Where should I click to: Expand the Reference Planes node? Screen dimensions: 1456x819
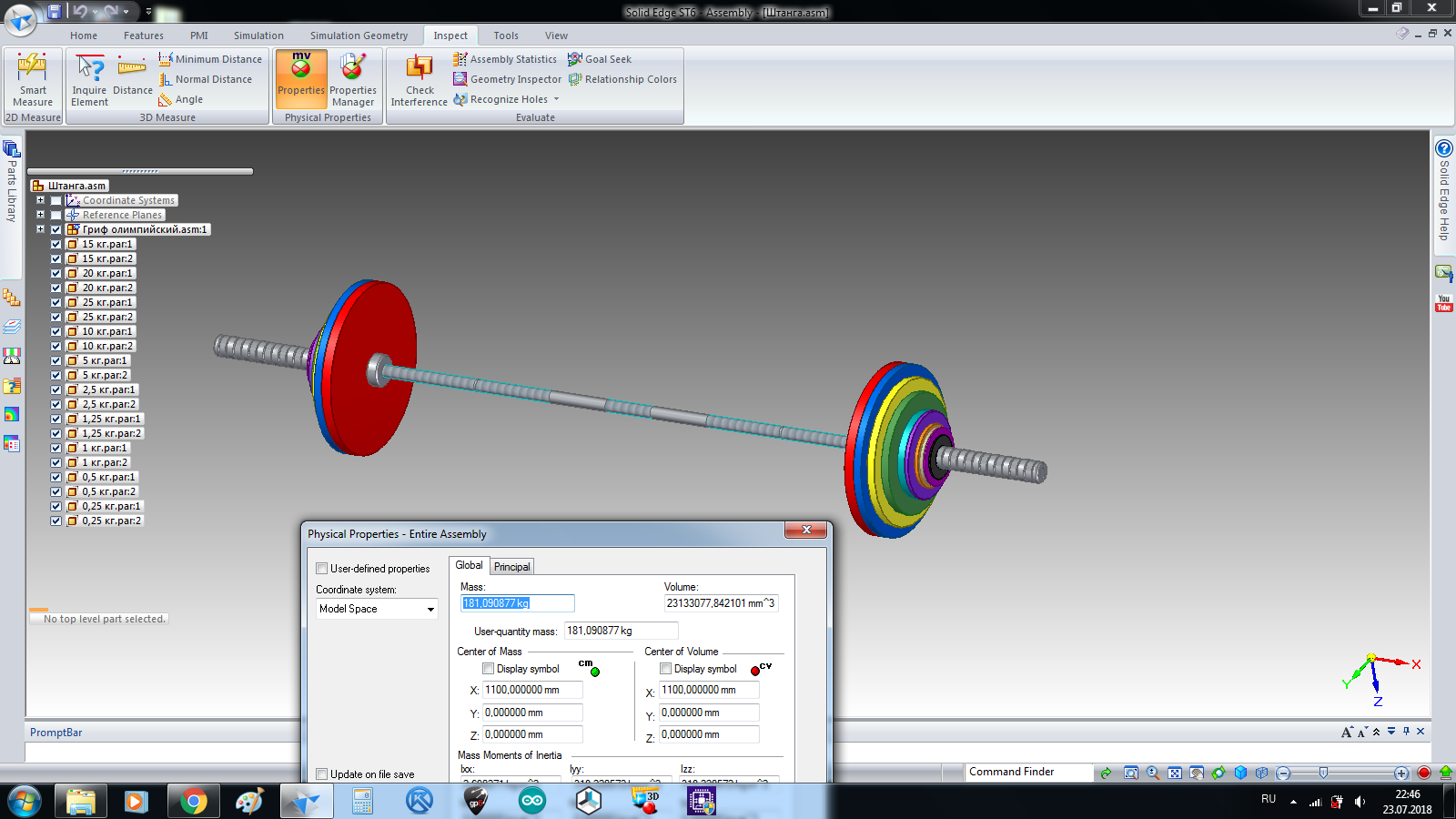(40, 215)
